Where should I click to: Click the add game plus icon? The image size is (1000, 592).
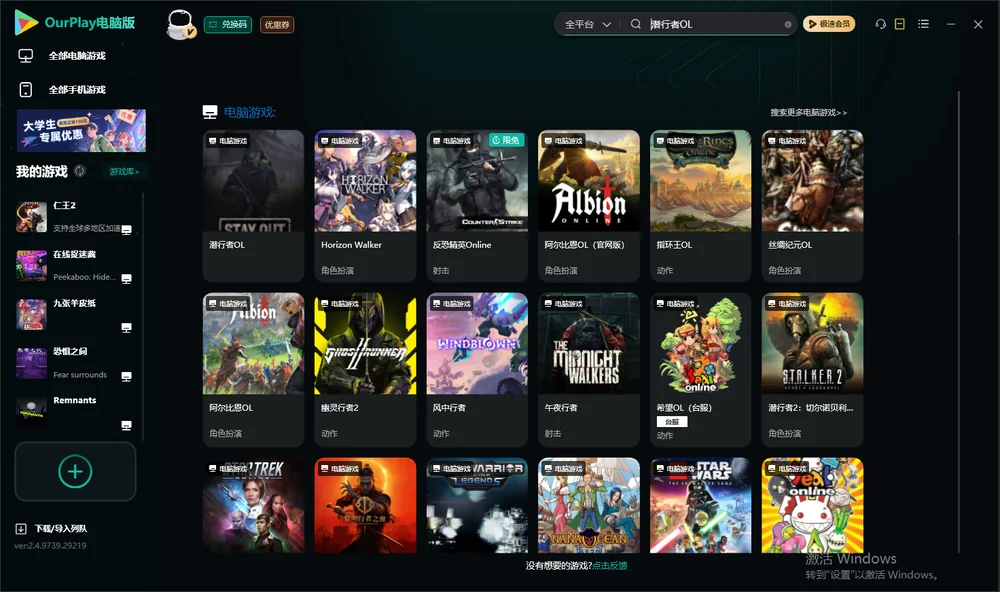75,471
